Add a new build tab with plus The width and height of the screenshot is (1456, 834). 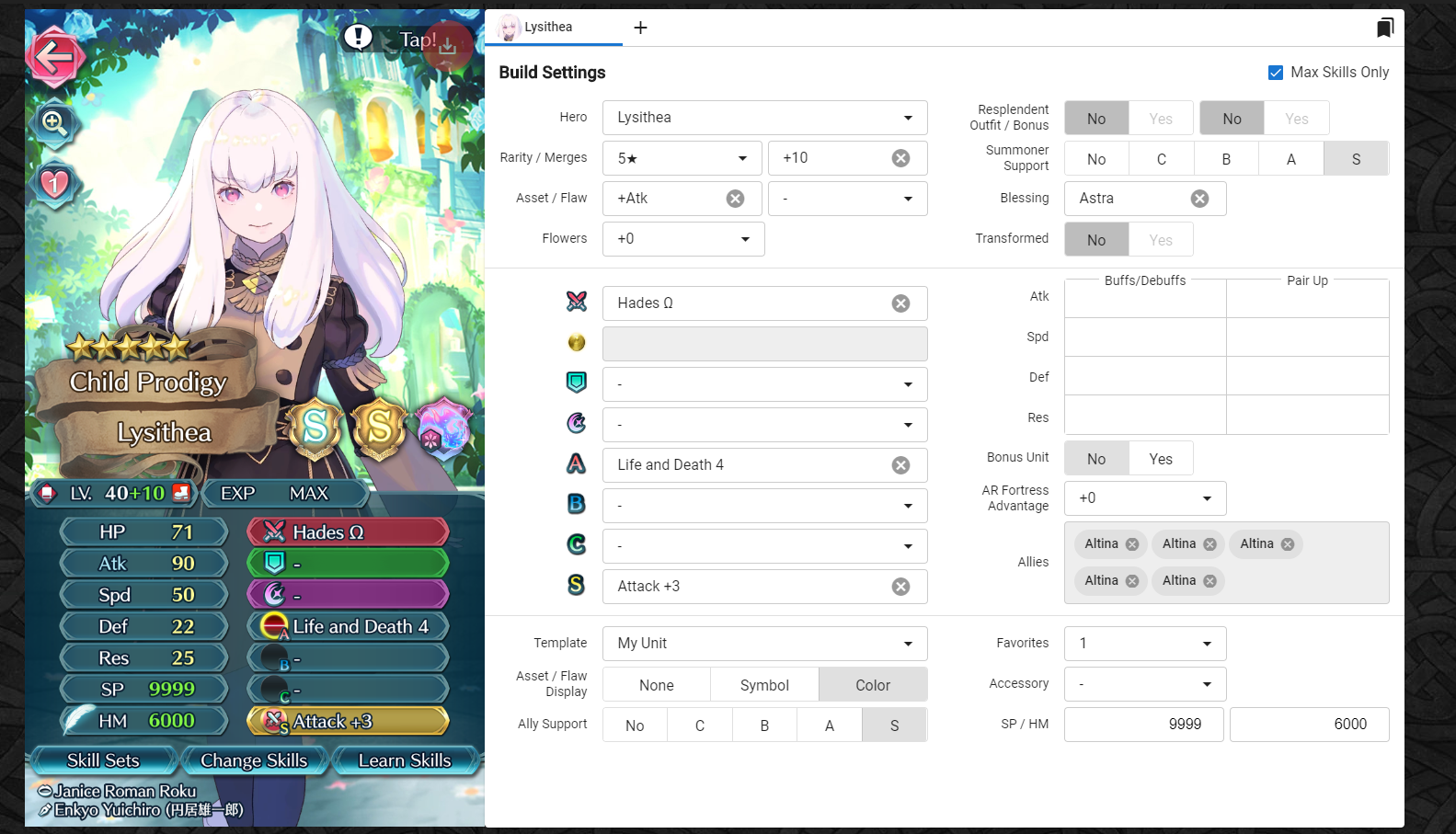pyautogui.click(x=640, y=28)
